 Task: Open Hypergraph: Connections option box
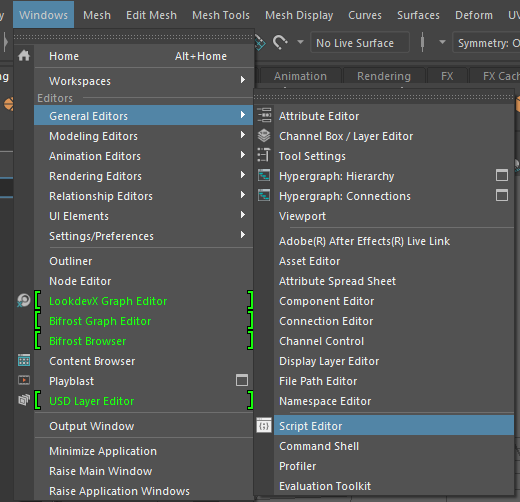click(x=502, y=195)
